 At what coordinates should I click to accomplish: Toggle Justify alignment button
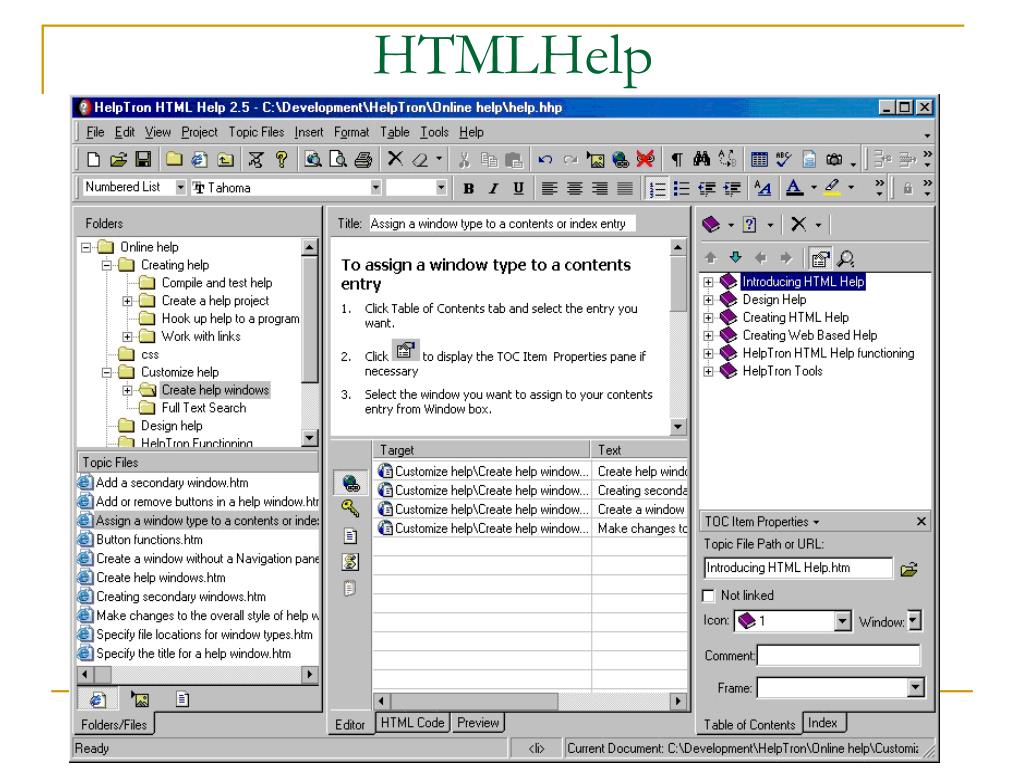[x=625, y=189]
